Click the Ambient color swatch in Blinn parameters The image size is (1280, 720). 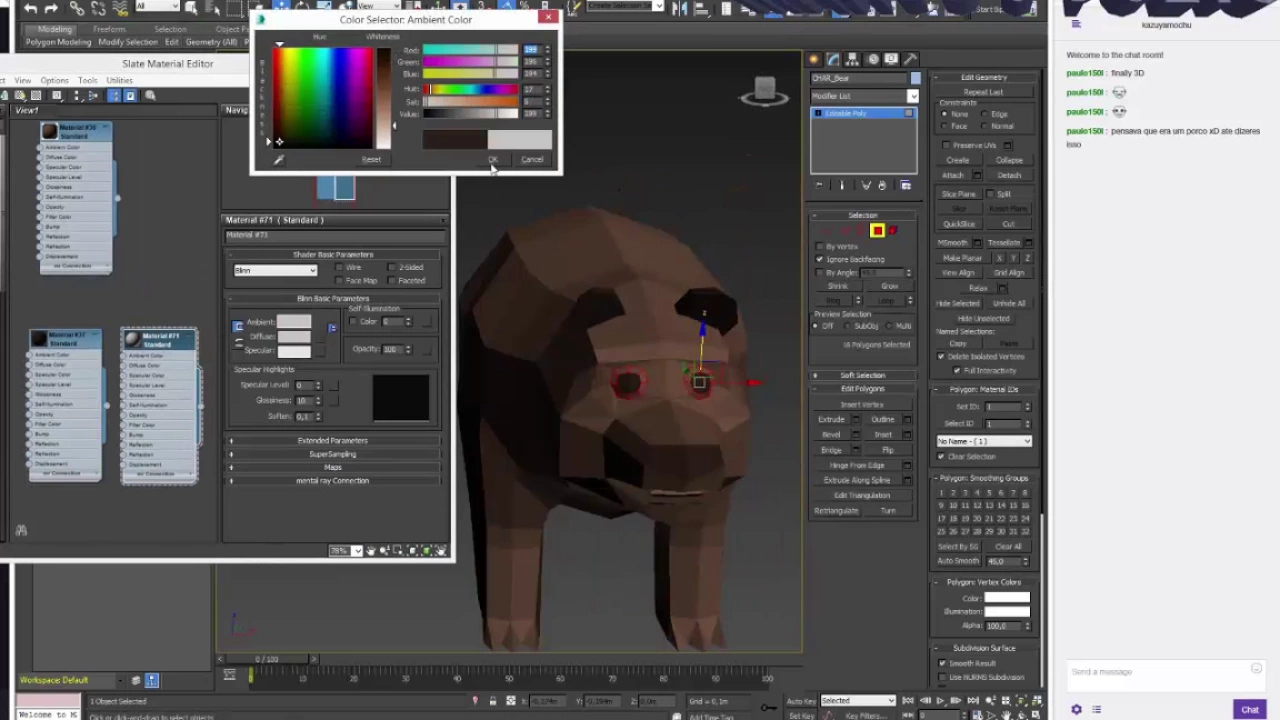[x=294, y=322]
